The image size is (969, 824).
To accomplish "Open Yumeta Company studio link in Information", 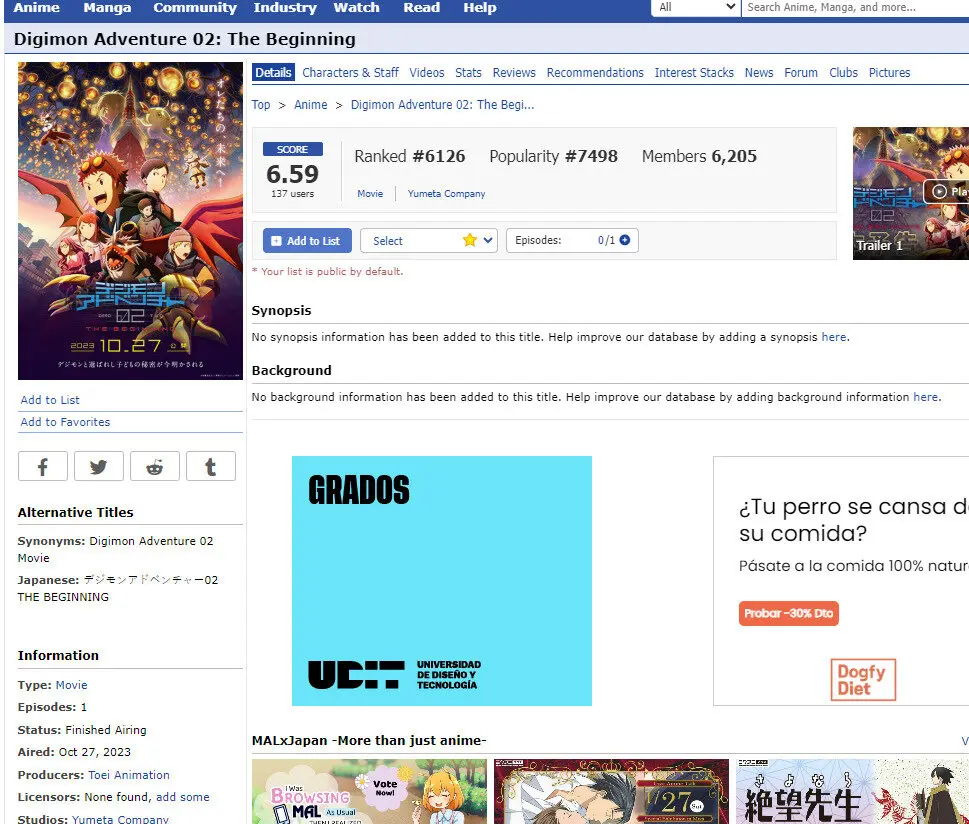I will tap(120, 819).
